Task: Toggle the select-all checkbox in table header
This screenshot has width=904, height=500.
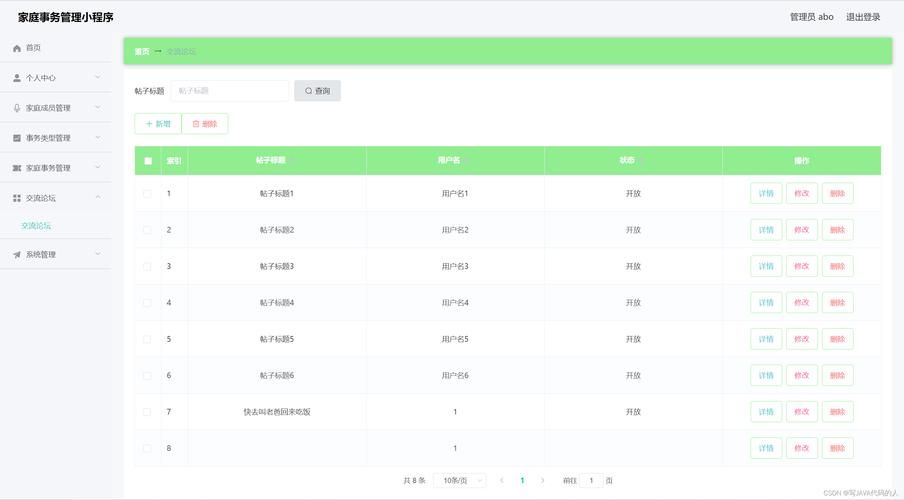Action: click(x=148, y=161)
